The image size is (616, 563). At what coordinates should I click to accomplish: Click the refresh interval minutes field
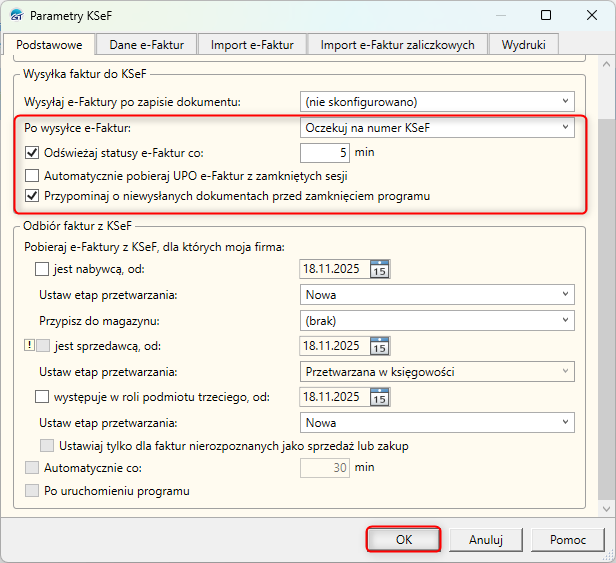point(324,153)
